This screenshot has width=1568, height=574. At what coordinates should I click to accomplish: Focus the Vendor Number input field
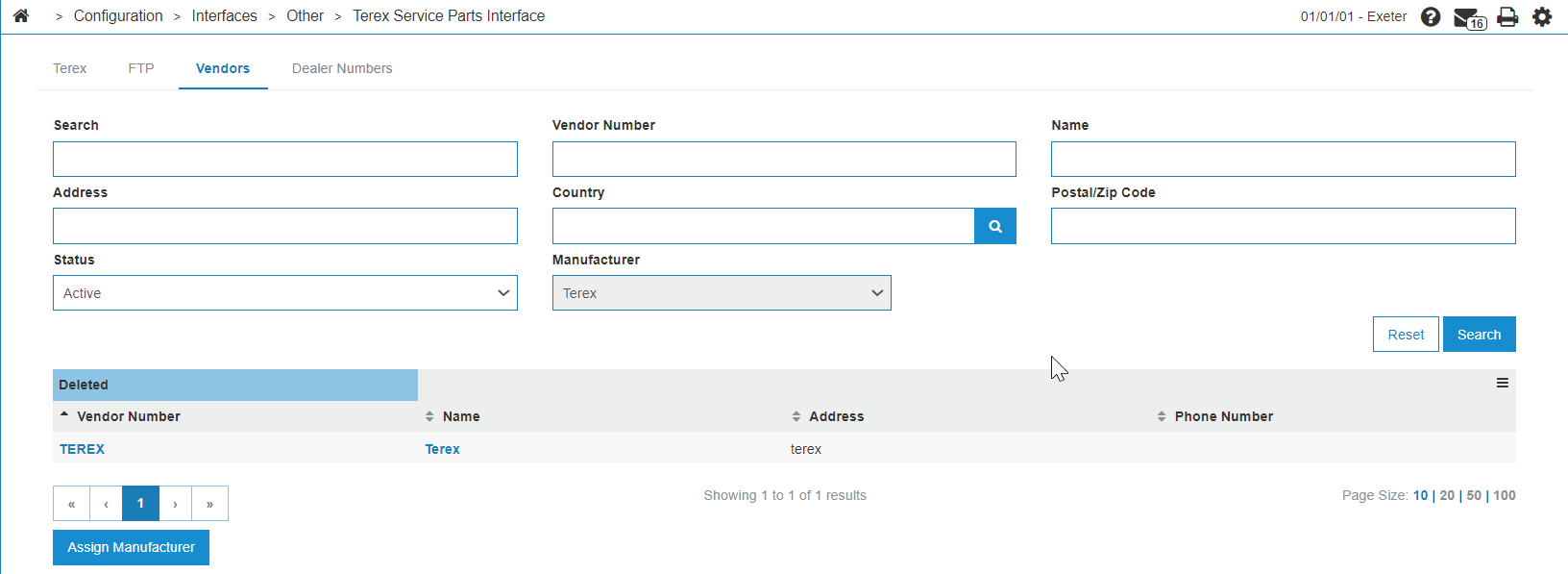point(784,160)
